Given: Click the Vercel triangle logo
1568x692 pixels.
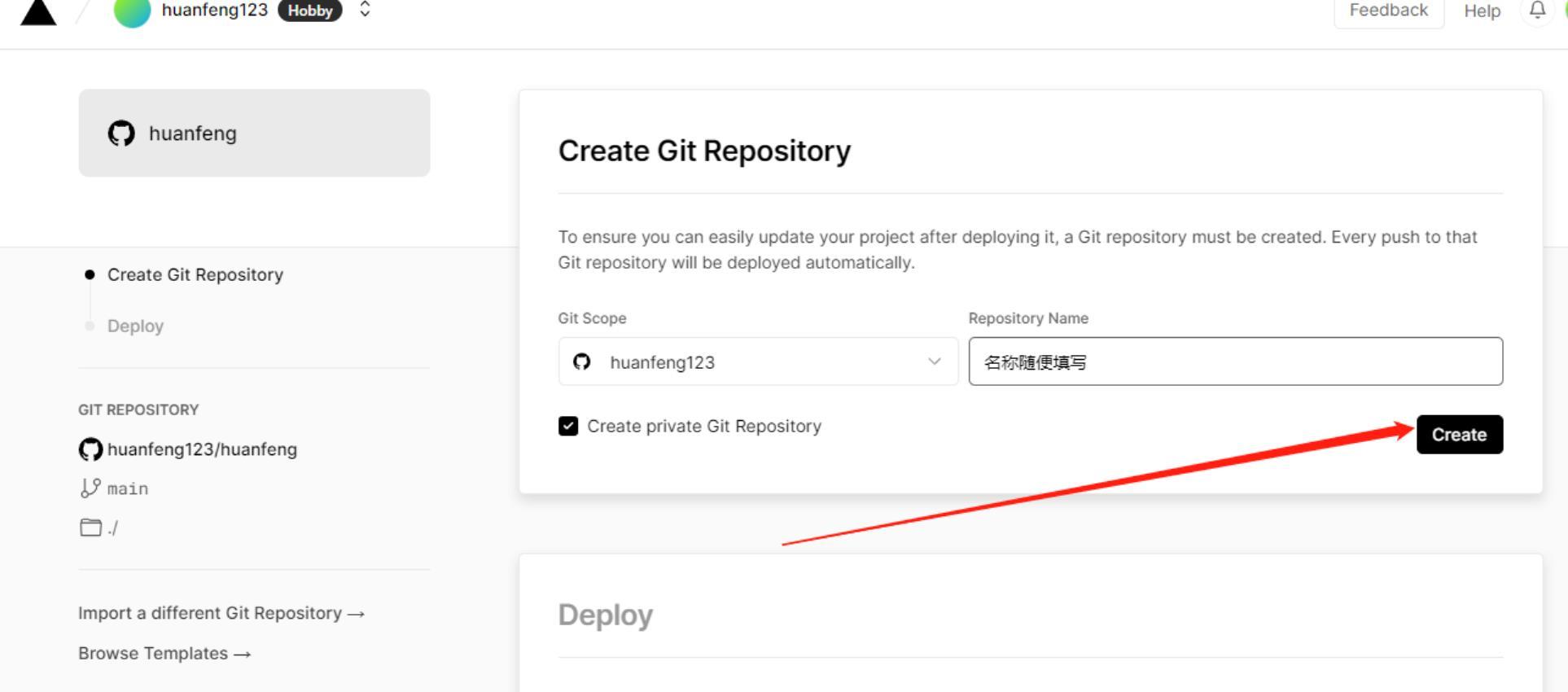Looking at the screenshot, I should click(38, 11).
